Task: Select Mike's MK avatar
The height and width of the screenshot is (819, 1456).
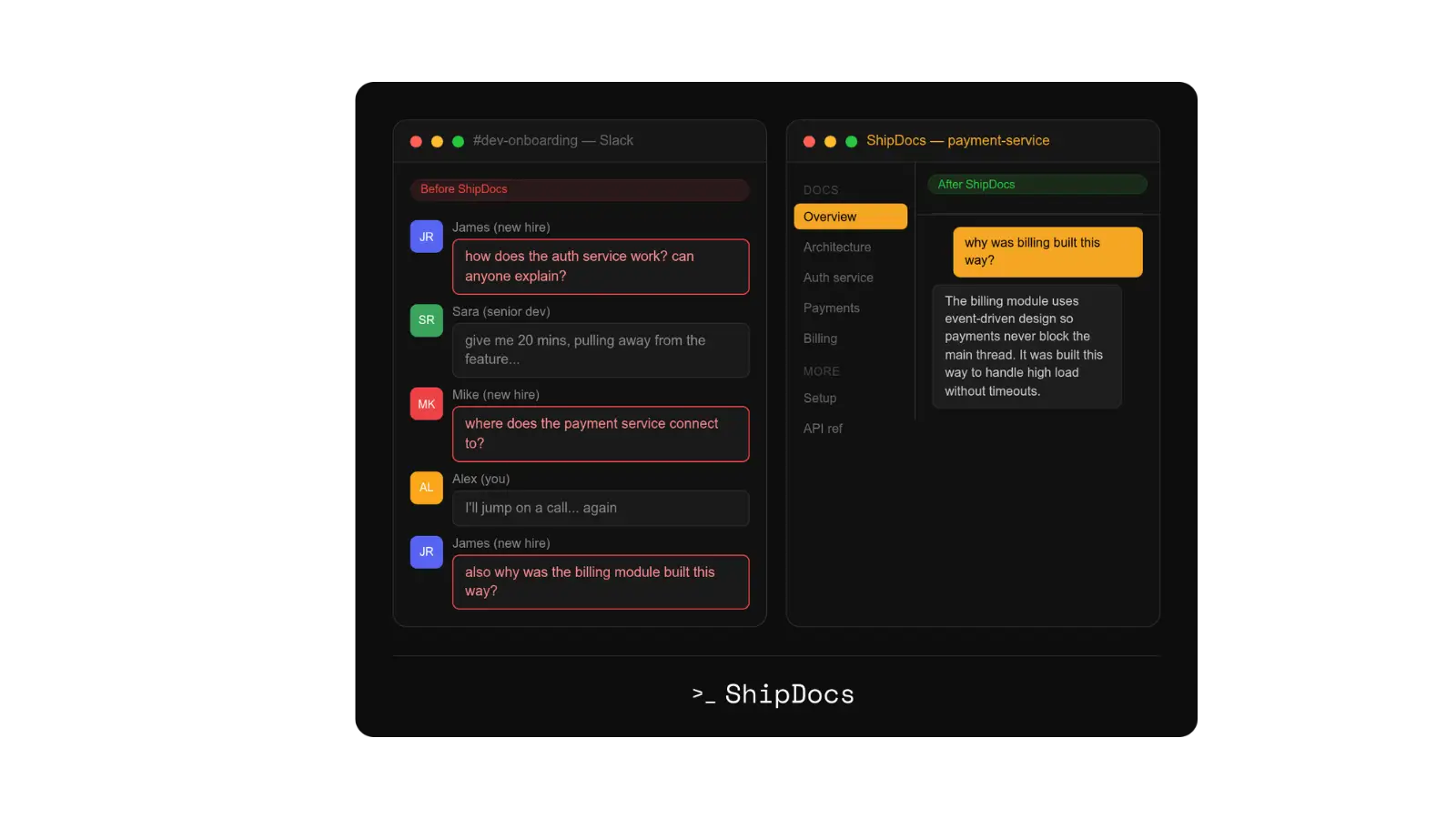Action: pyautogui.click(x=426, y=403)
